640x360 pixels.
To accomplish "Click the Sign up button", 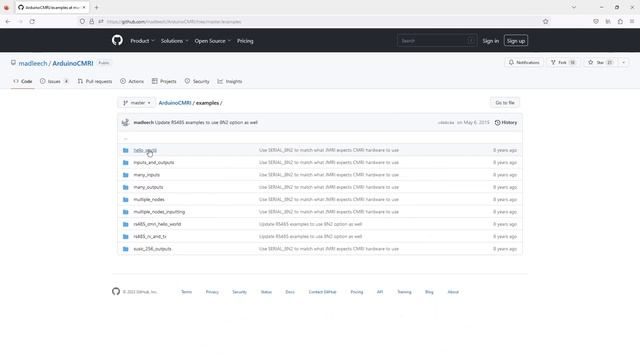I will pyautogui.click(x=516, y=41).
